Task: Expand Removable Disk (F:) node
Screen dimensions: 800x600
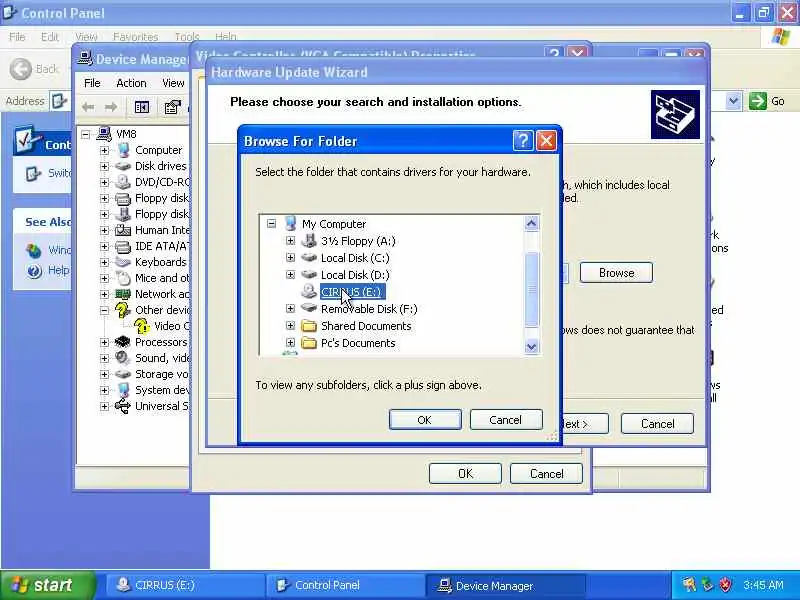Action: [290, 308]
